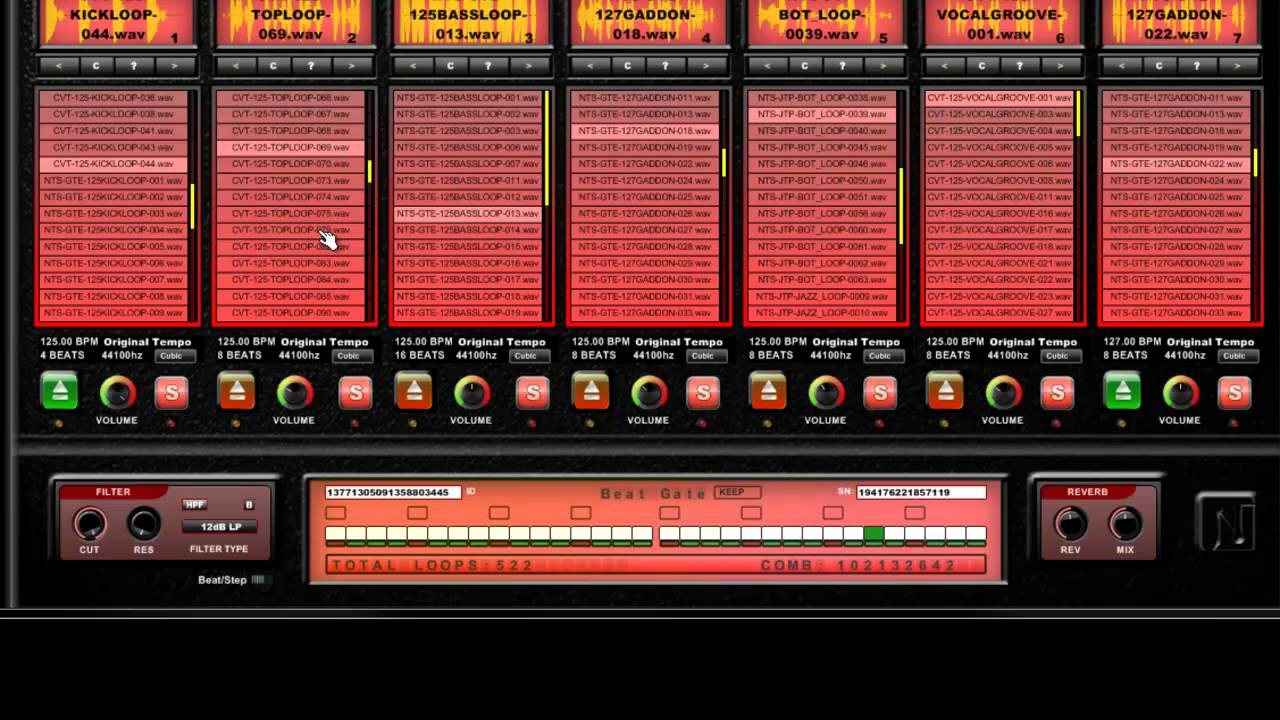The image size is (1280, 720).
Task: Click the C button on TOPLOOP track 2
Action: [x=273, y=66]
